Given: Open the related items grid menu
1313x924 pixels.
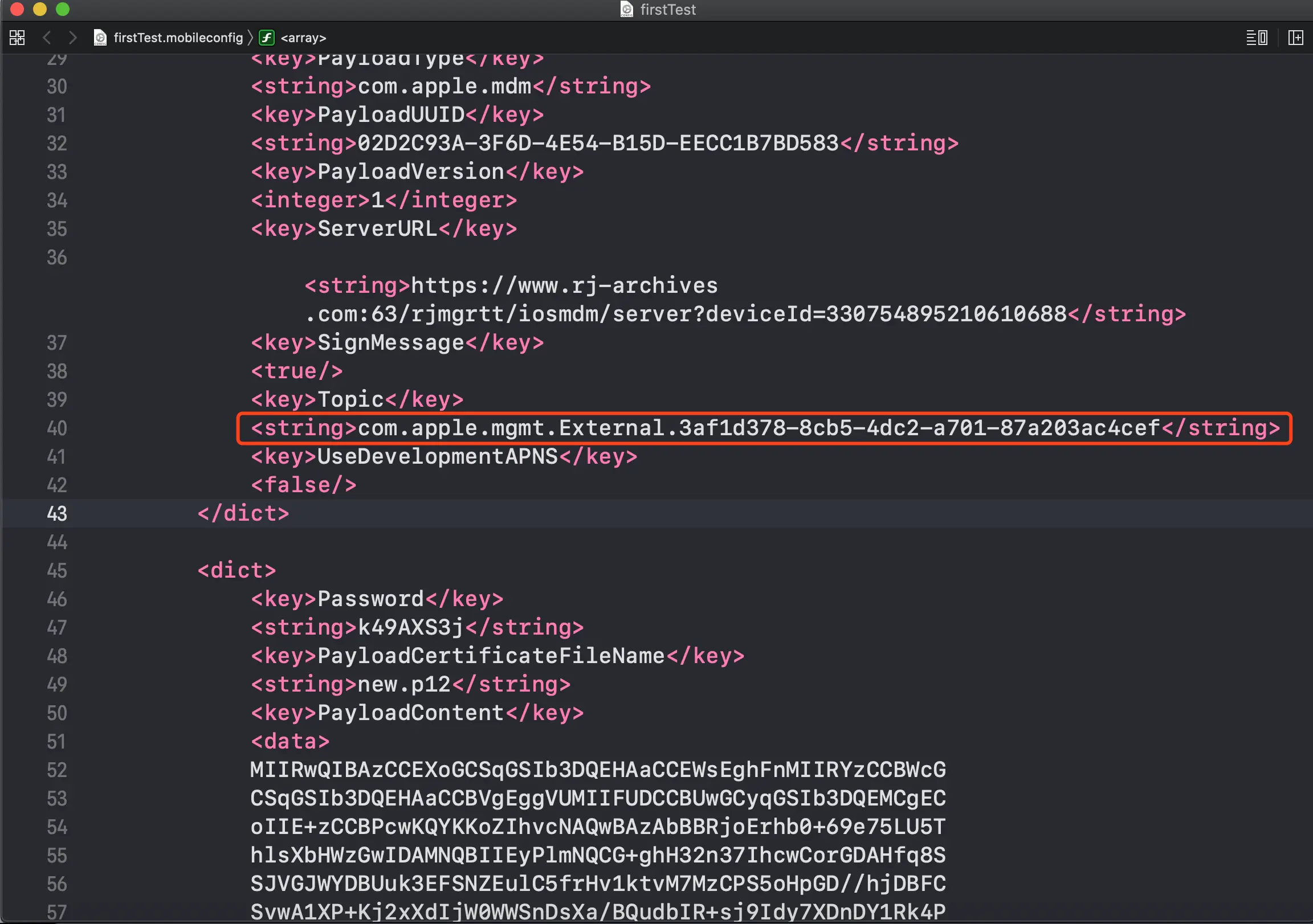Looking at the screenshot, I should (17, 38).
